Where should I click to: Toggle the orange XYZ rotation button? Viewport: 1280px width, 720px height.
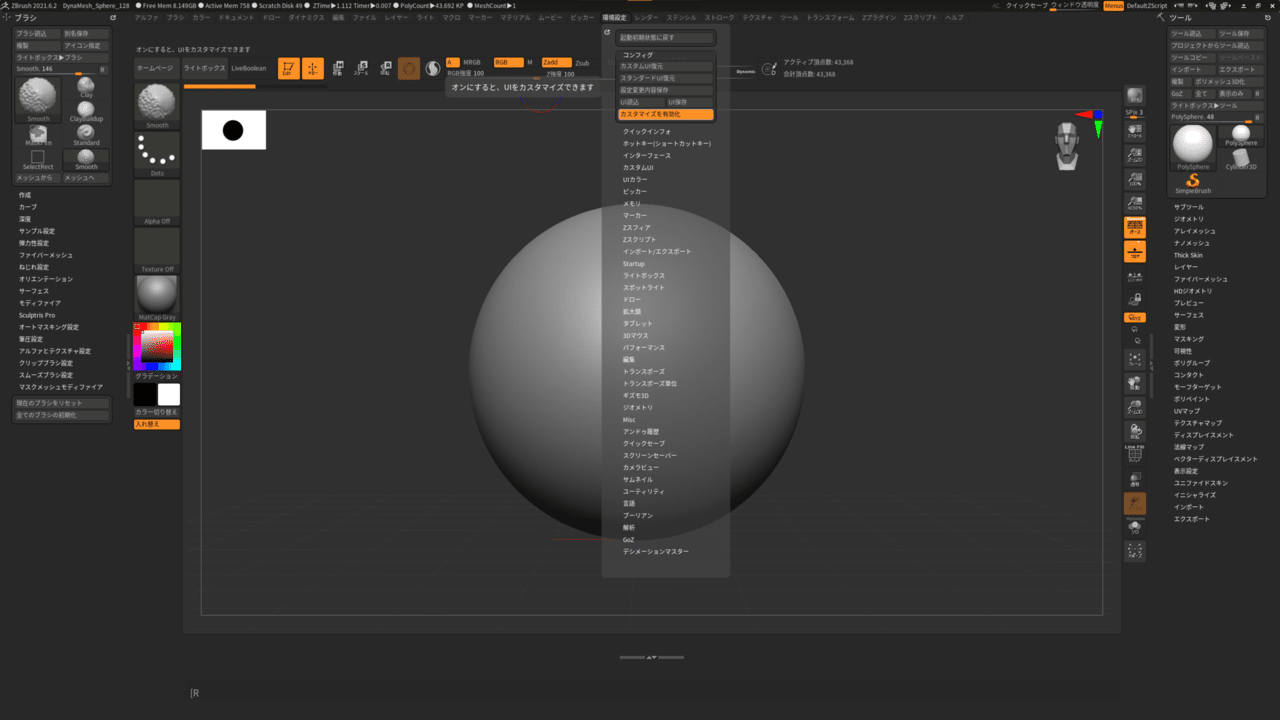(1135, 317)
